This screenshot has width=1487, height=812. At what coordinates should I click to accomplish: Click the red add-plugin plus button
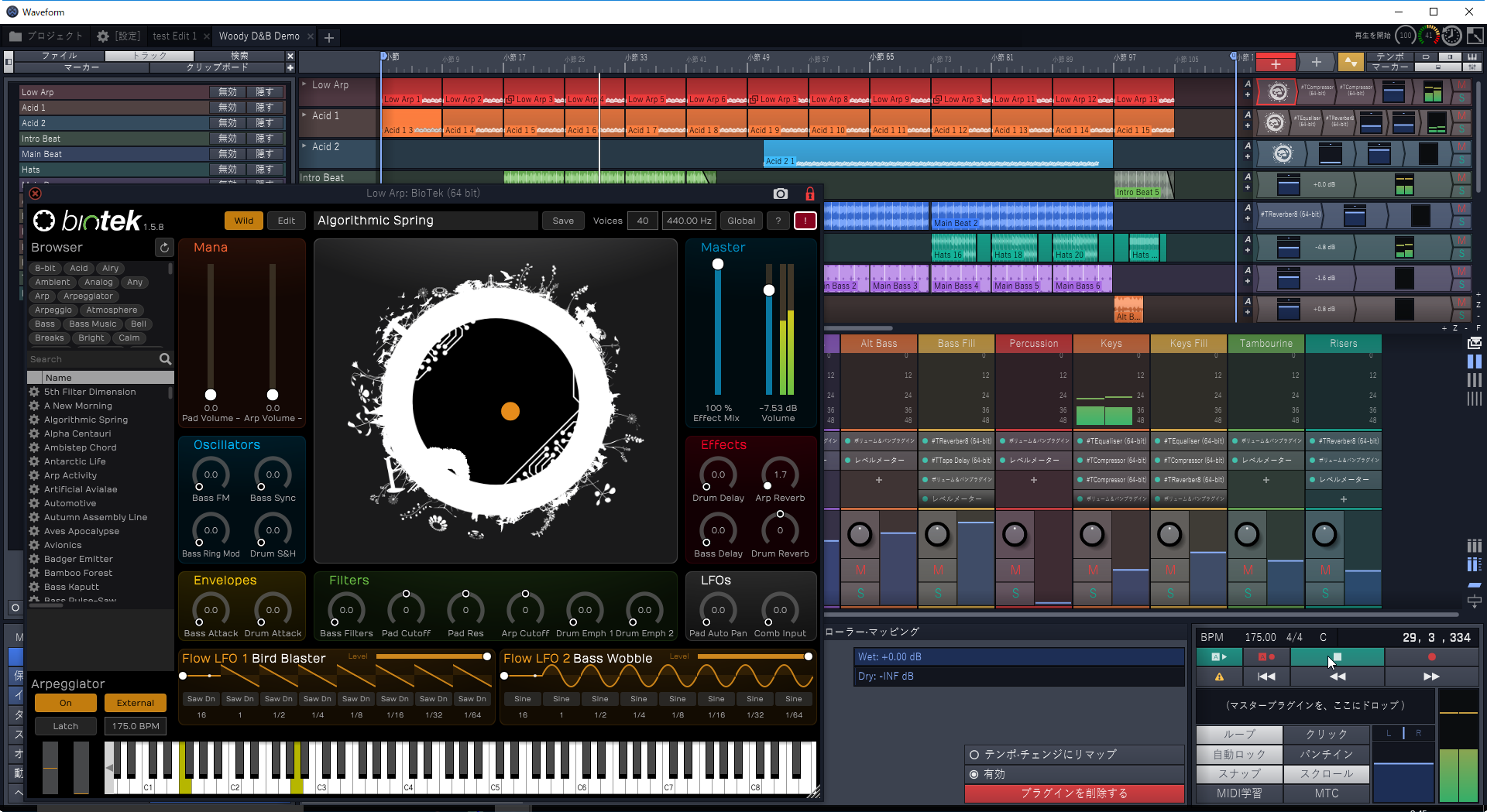click(x=1276, y=63)
